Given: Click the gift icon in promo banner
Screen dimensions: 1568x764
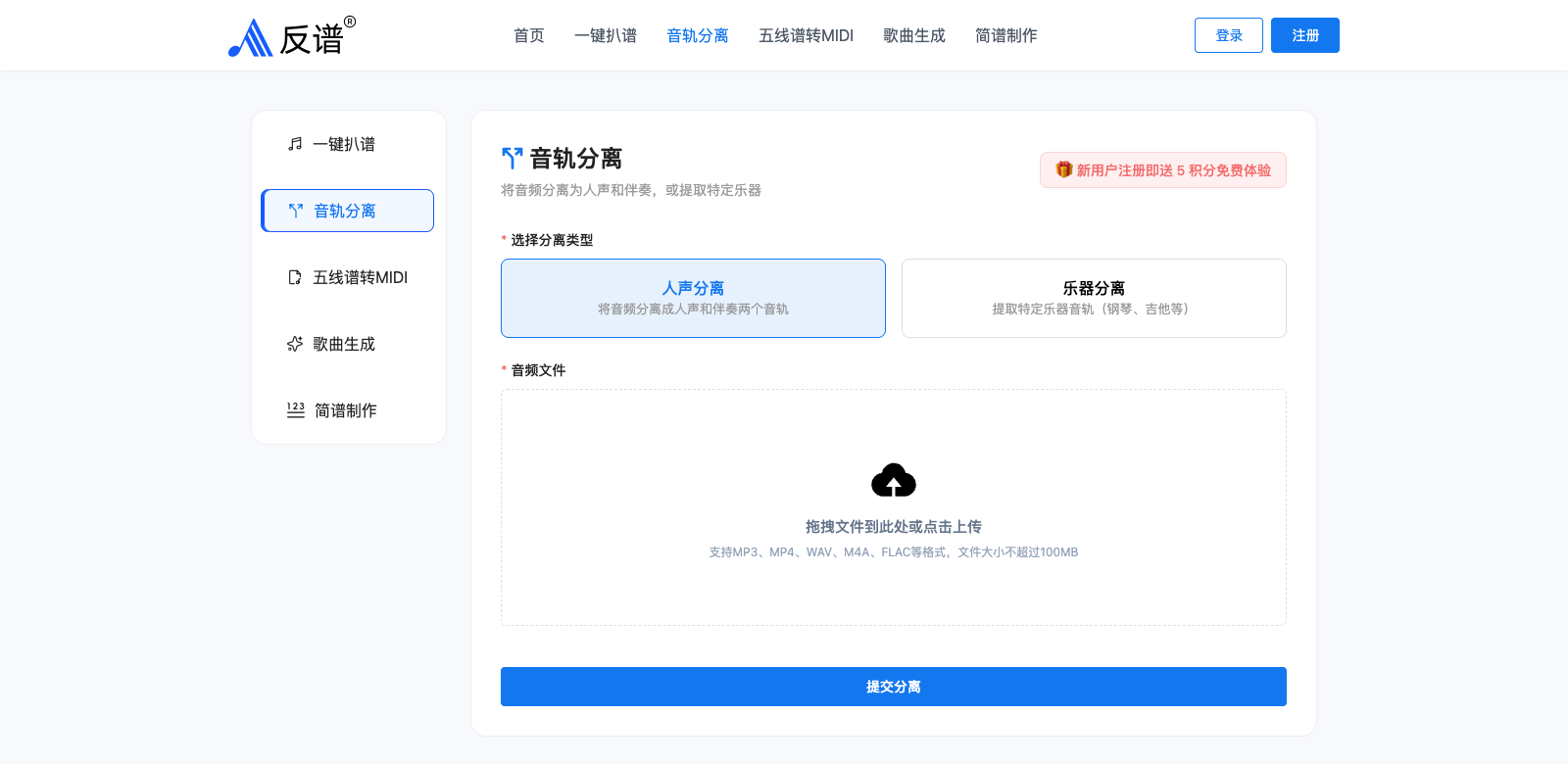Looking at the screenshot, I should 1064,169.
